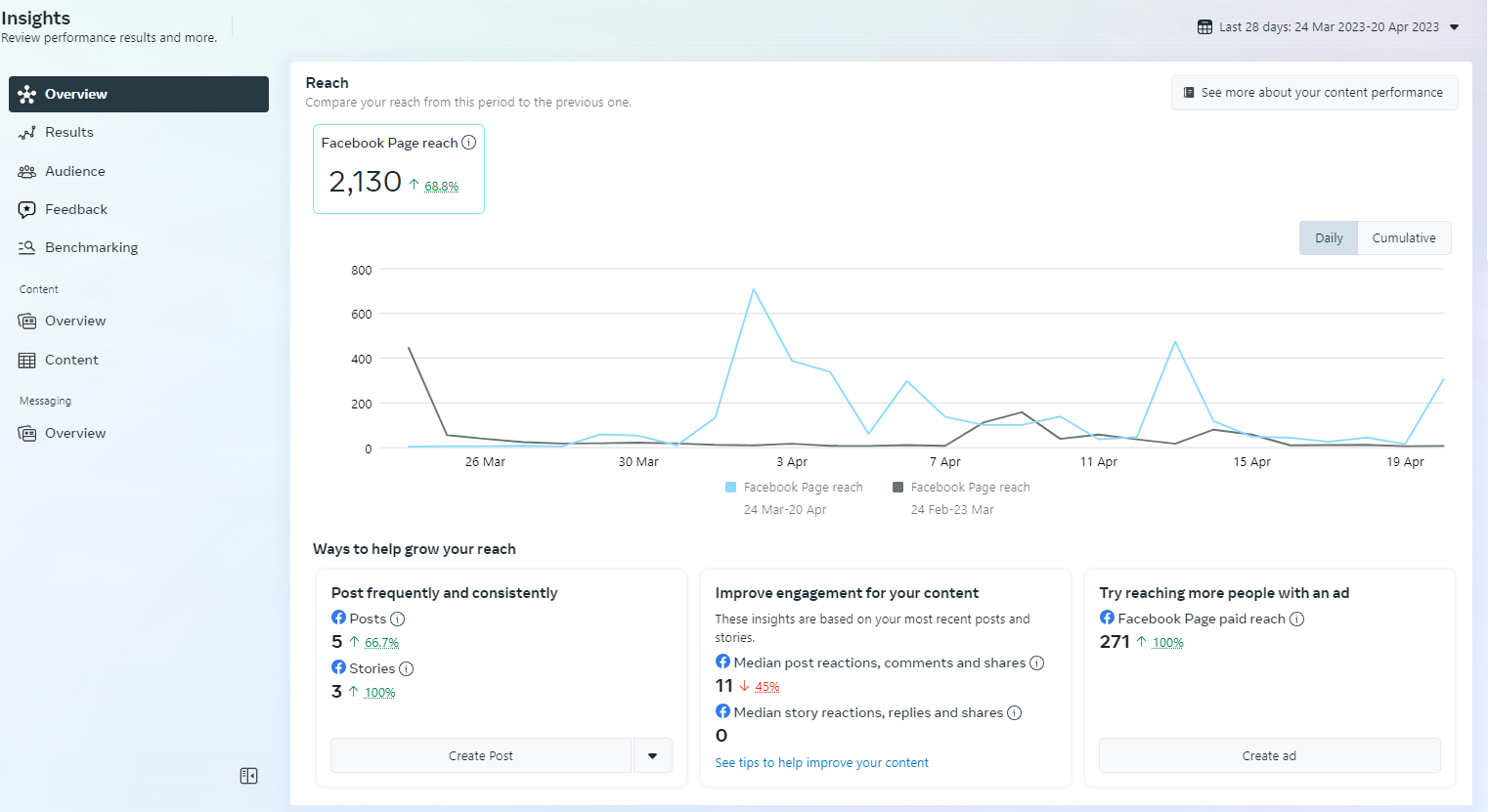This screenshot has height=812, width=1488.
Task: Click info icon for median story reactions
Action: tap(1014, 712)
